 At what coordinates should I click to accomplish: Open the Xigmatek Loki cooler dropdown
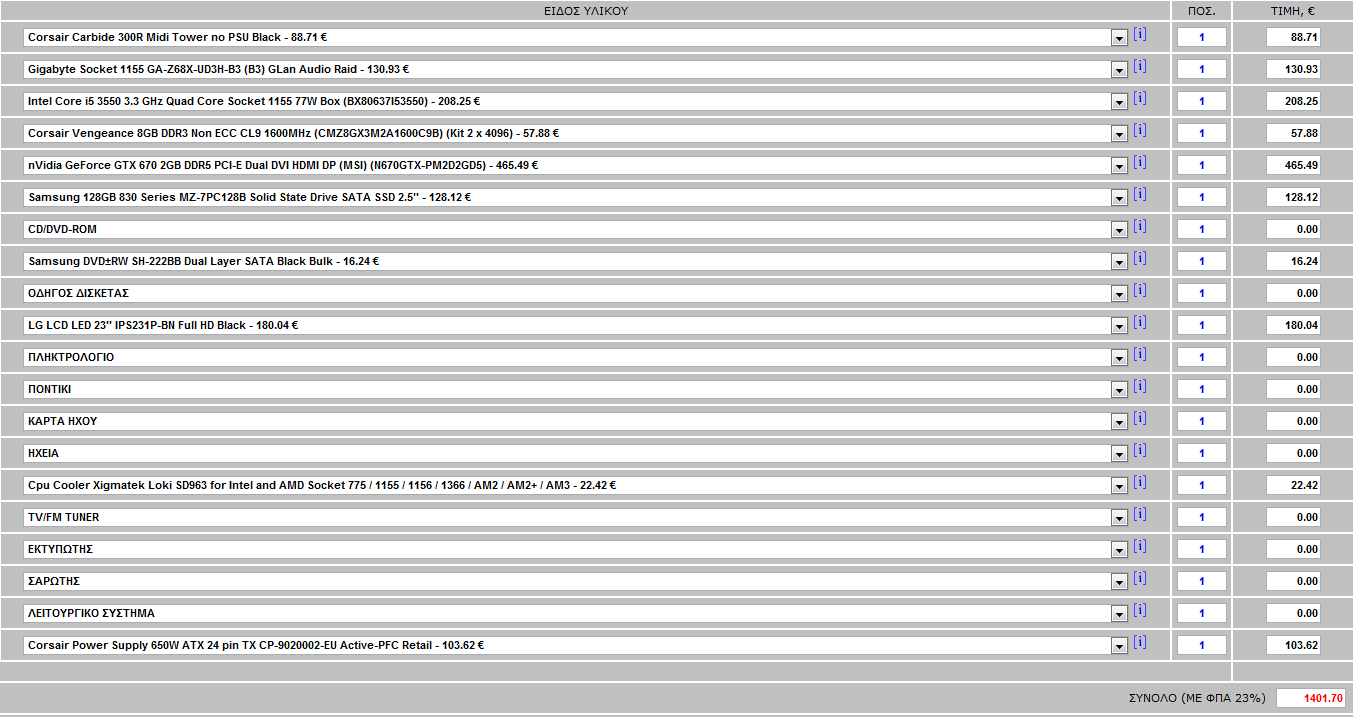coord(1119,486)
